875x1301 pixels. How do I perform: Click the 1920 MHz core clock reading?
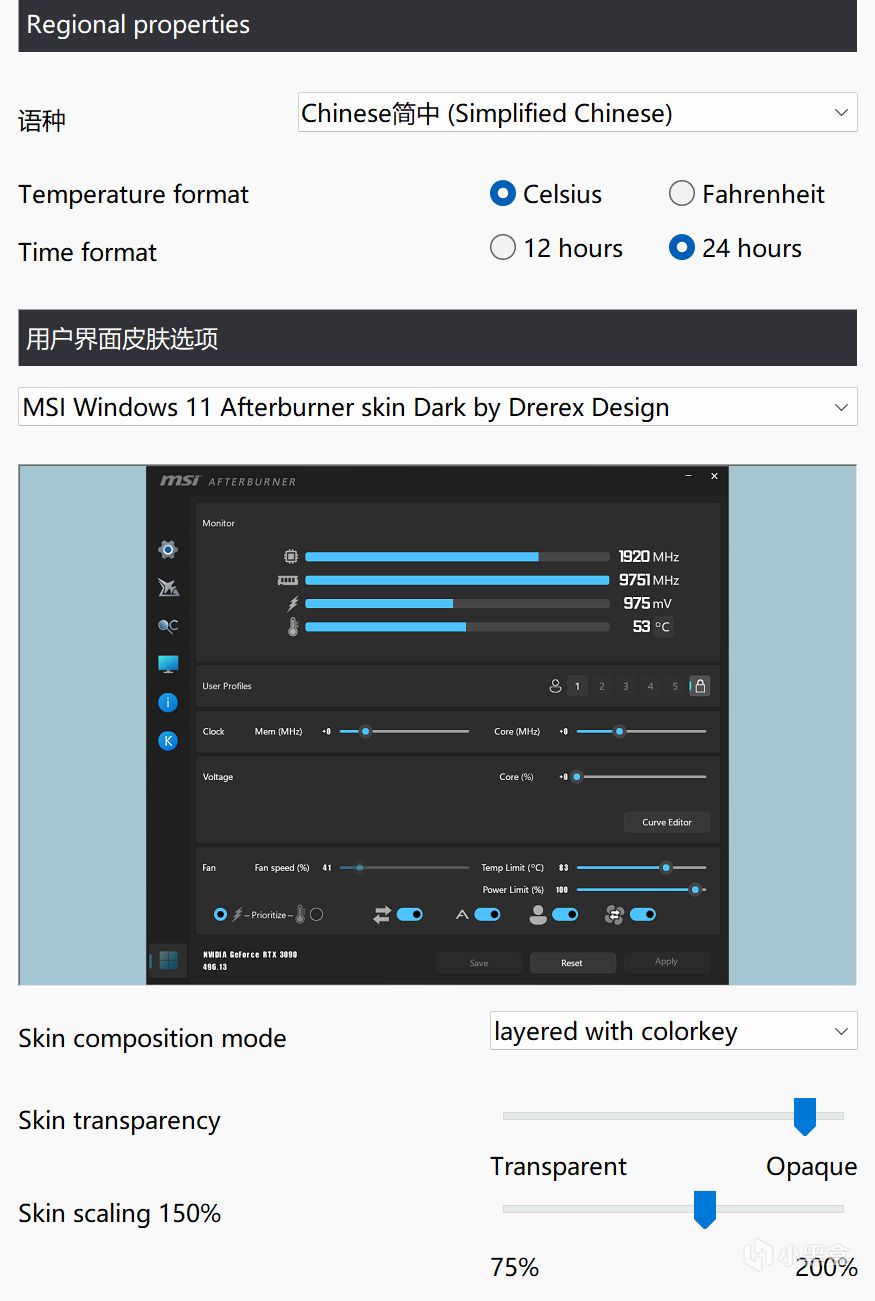point(649,556)
